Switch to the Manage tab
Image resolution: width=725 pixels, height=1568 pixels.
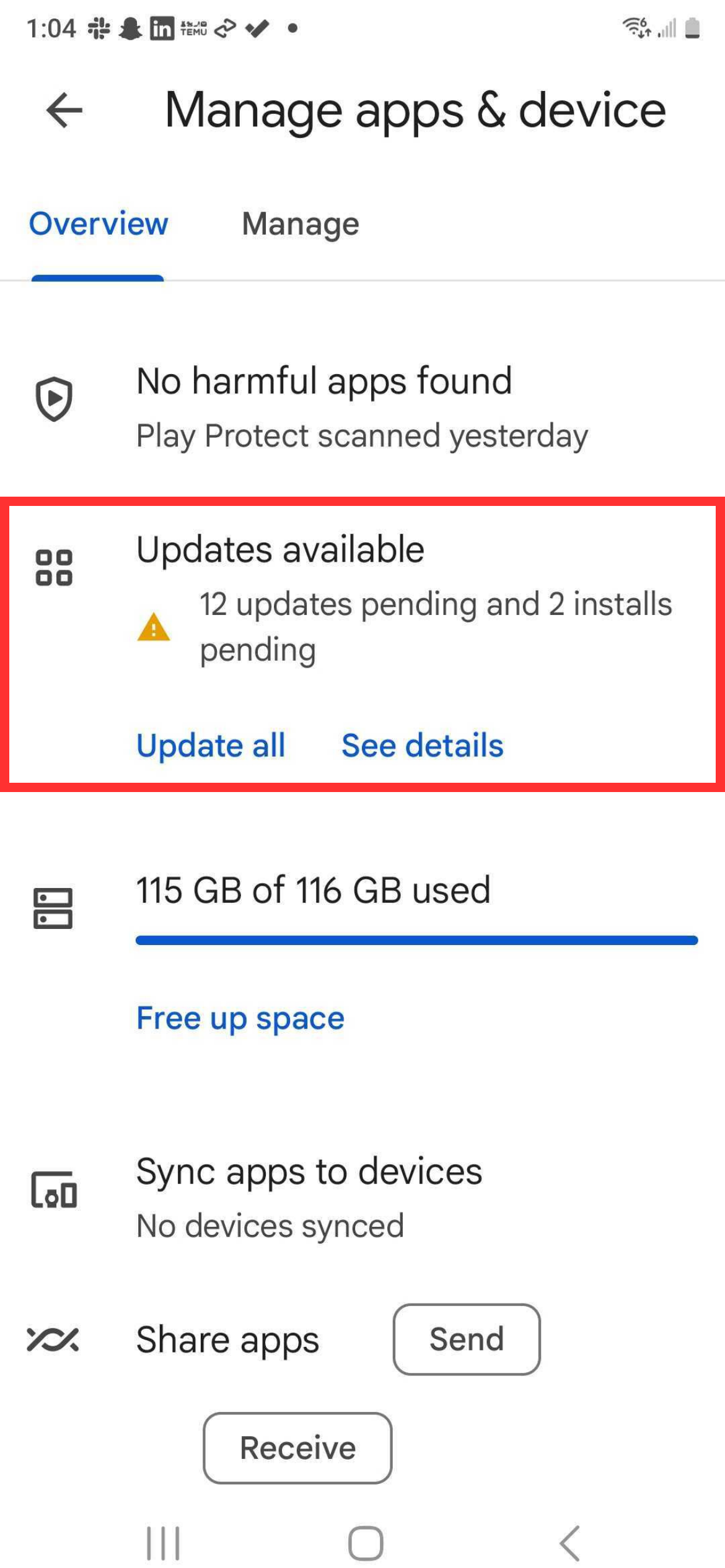coord(301,224)
